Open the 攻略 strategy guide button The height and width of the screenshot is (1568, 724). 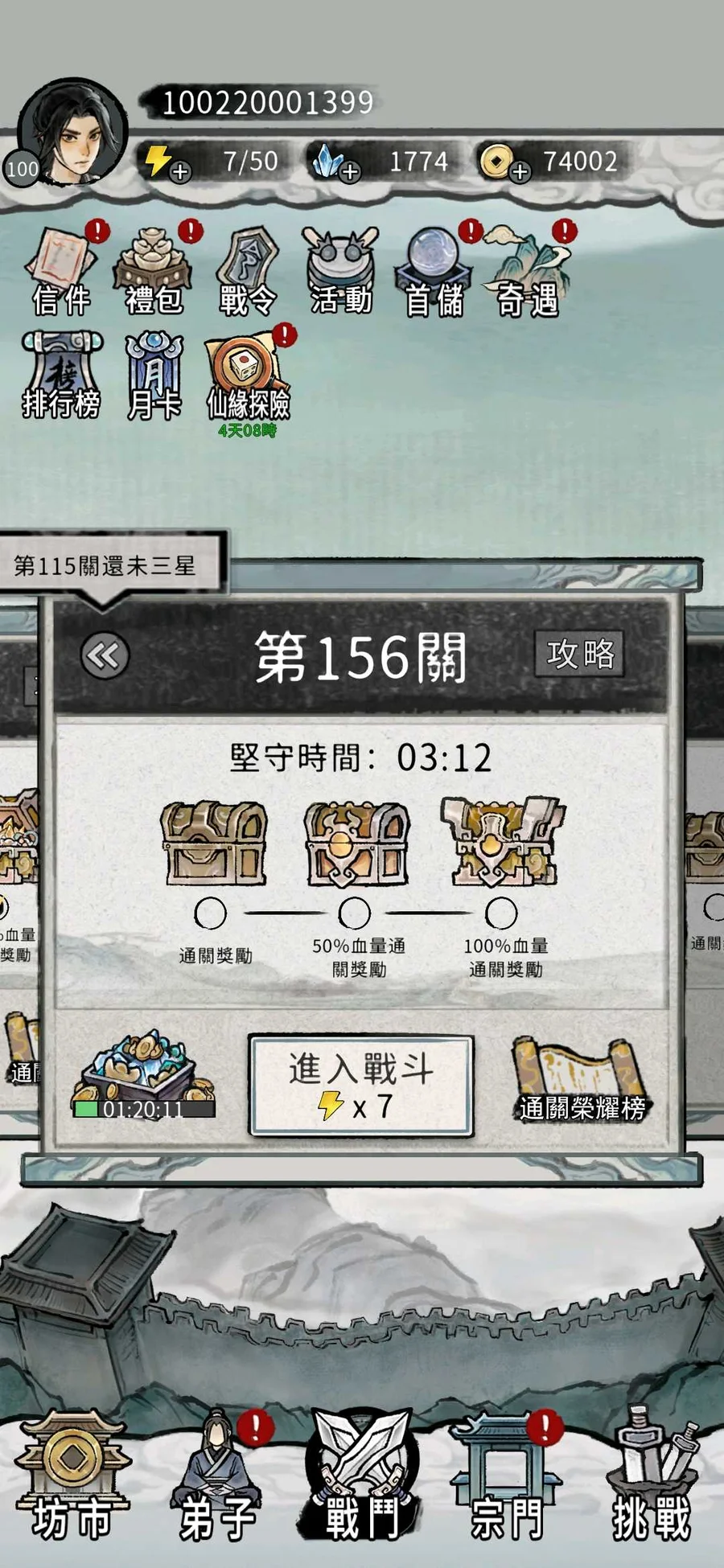579,654
